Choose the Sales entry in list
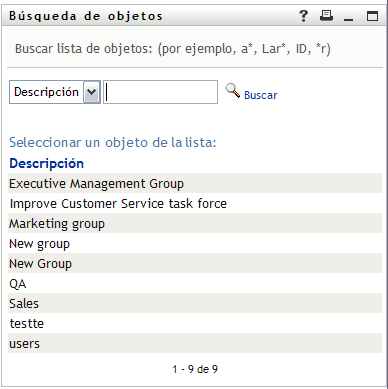The width and height of the screenshot is (388, 389). 195,303
